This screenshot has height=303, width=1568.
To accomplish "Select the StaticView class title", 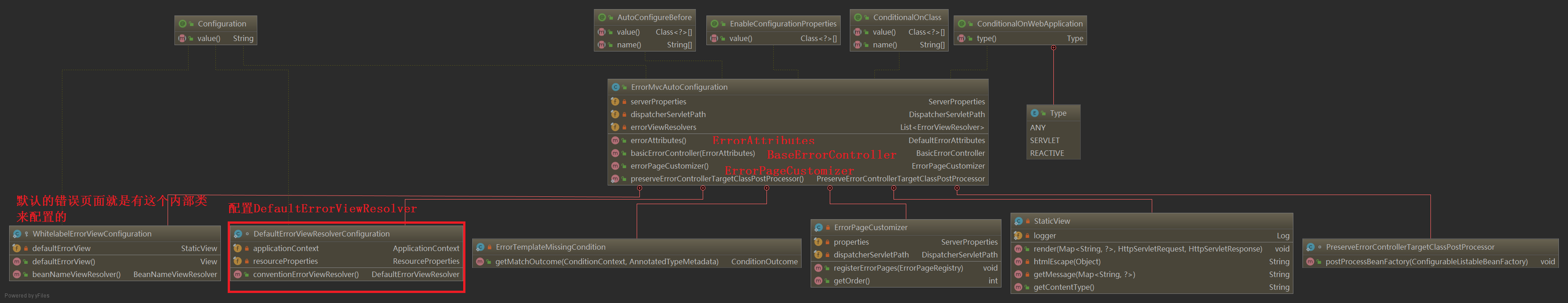I will 1052,221.
